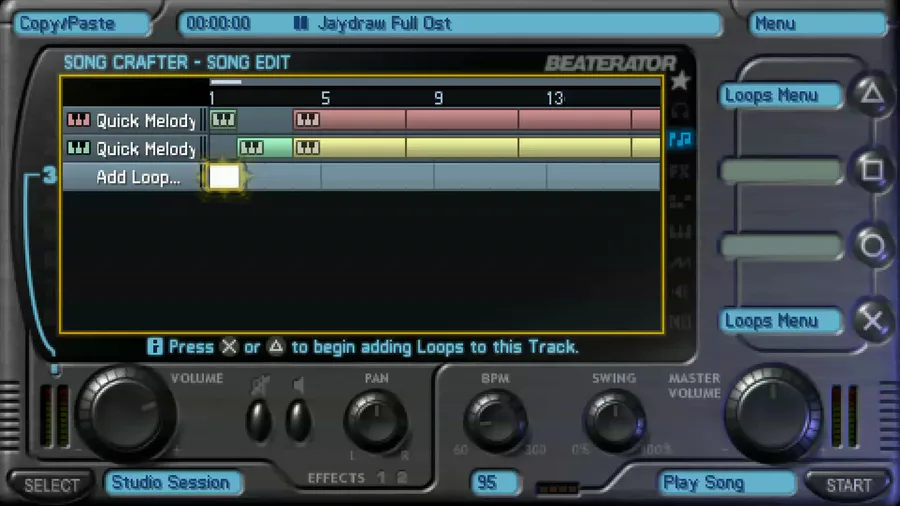
Task: Click Play Song
Action: [x=726, y=483]
